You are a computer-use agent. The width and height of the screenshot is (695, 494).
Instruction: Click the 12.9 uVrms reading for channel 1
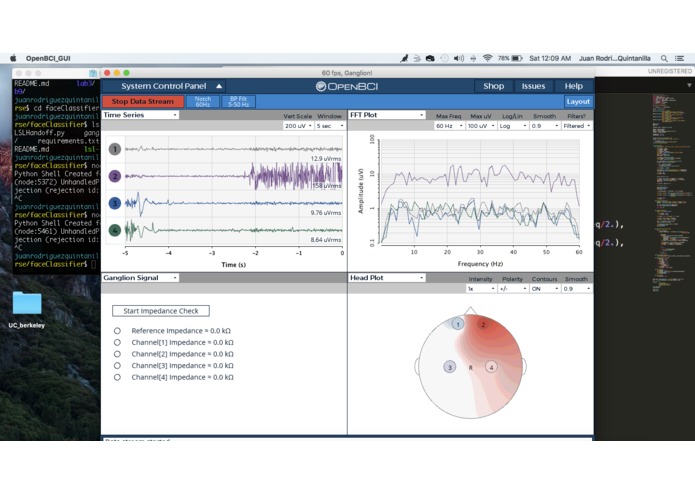pyautogui.click(x=326, y=159)
